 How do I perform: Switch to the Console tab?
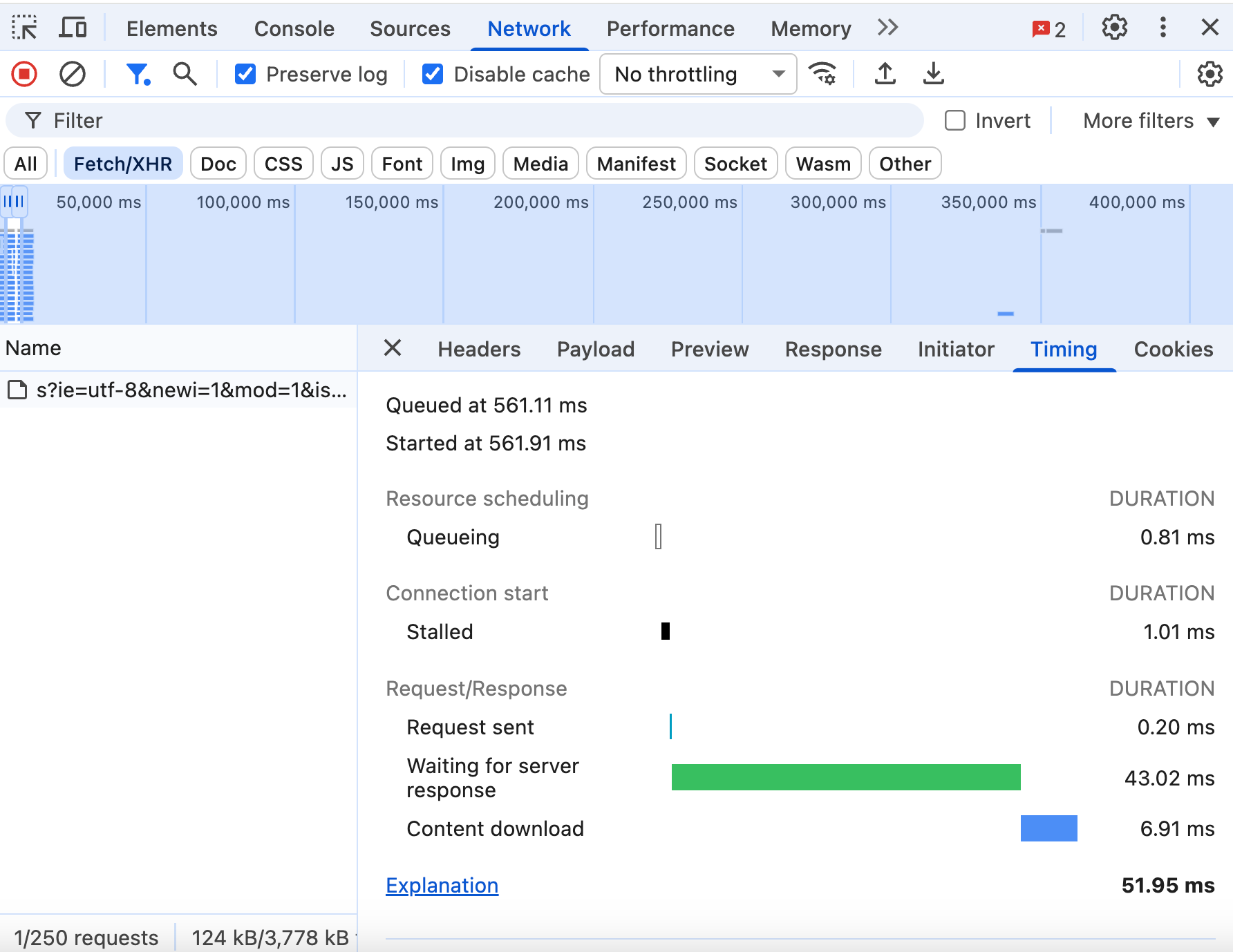[x=294, y=28]
